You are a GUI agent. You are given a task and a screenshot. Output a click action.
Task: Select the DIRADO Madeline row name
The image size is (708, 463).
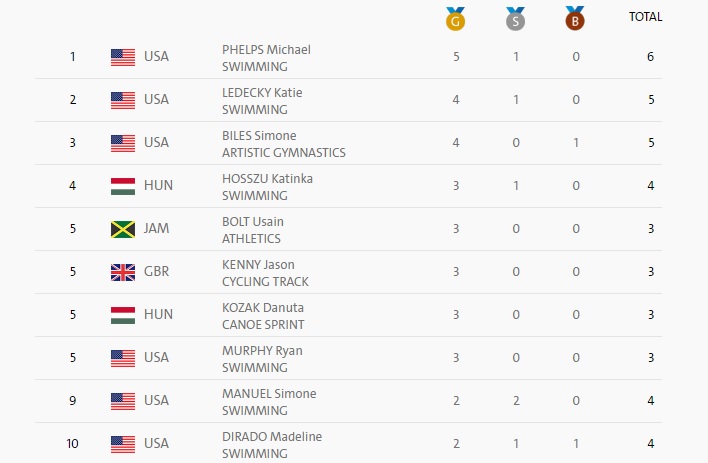click(272, 436)
